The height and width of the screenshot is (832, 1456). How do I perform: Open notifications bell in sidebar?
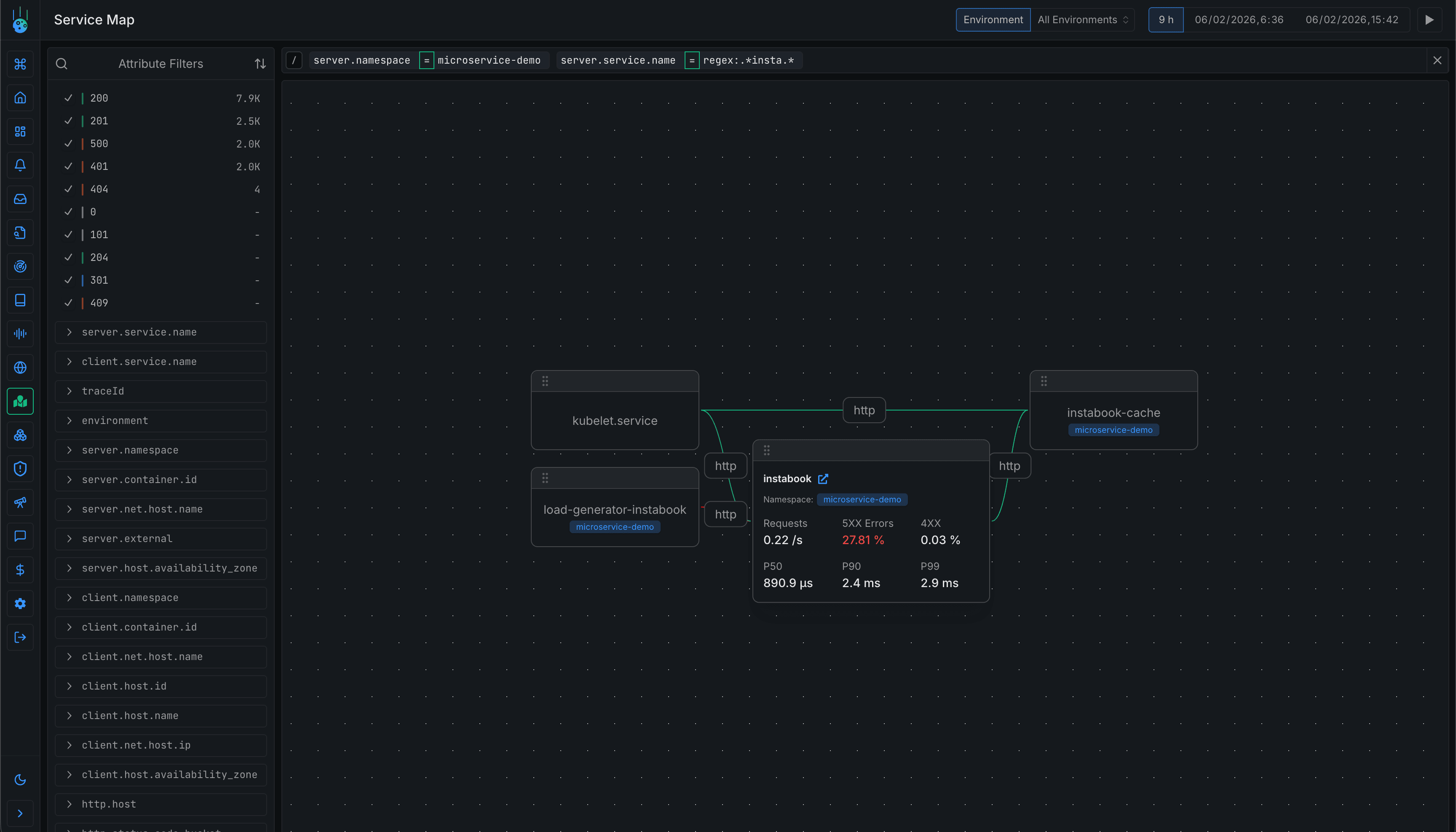click(21, 165)
